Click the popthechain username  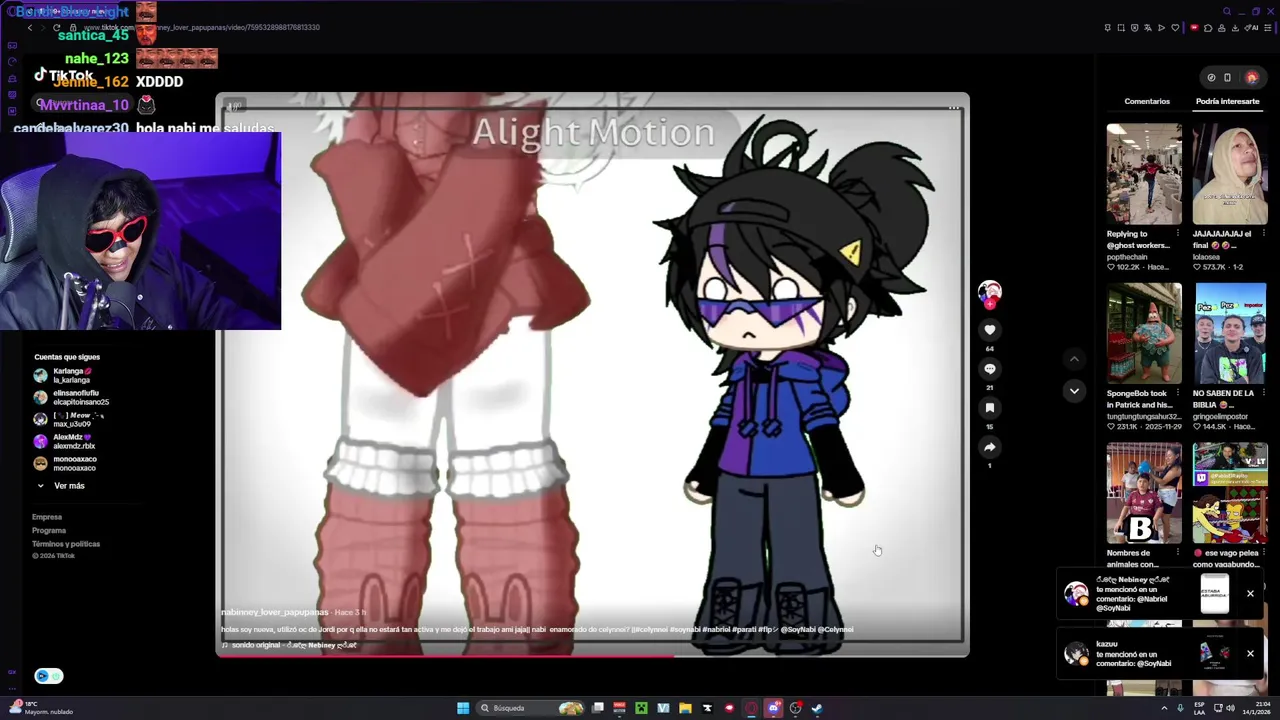click(1128, 257)
